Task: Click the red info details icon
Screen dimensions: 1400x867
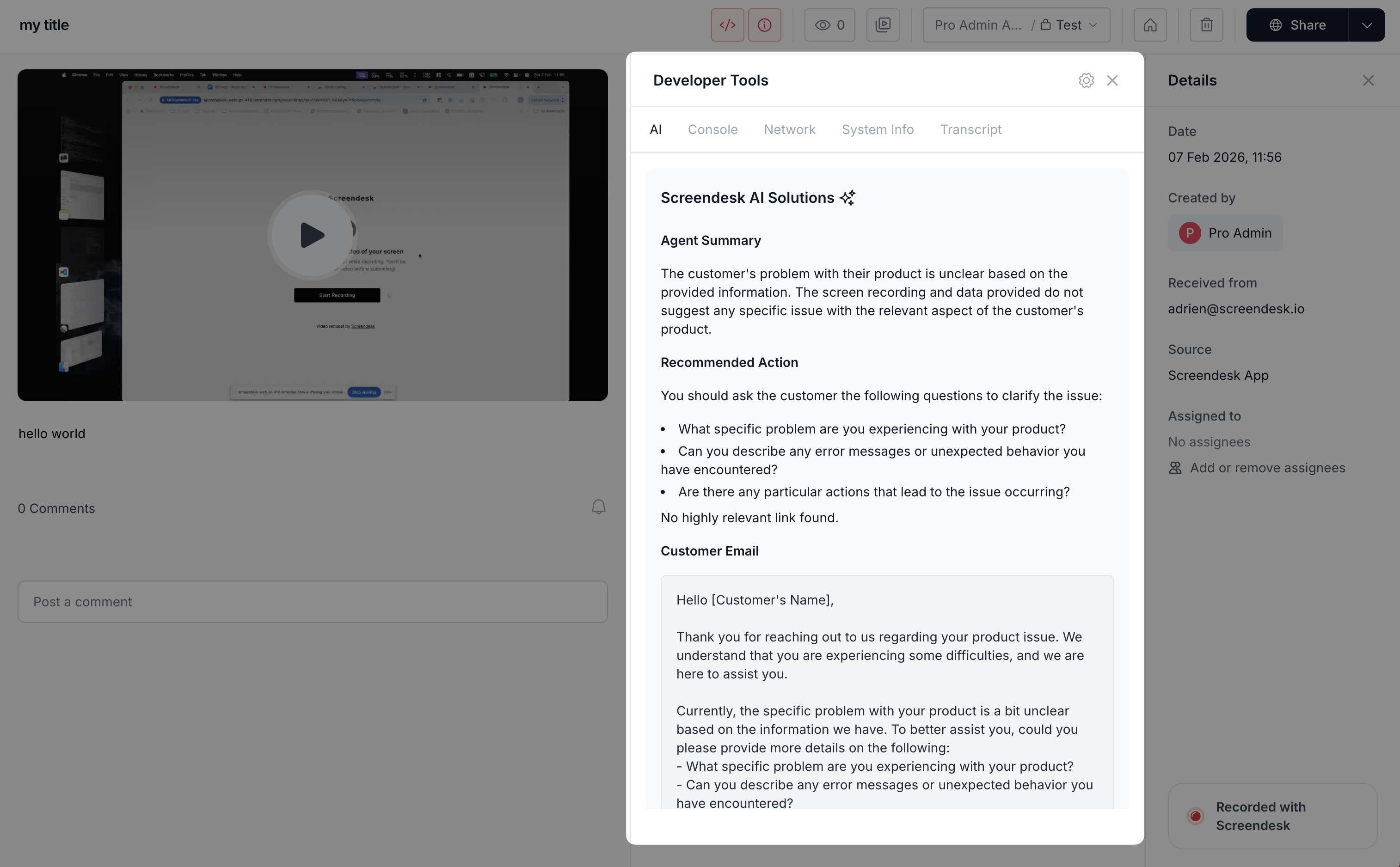Action: (764, 25)
